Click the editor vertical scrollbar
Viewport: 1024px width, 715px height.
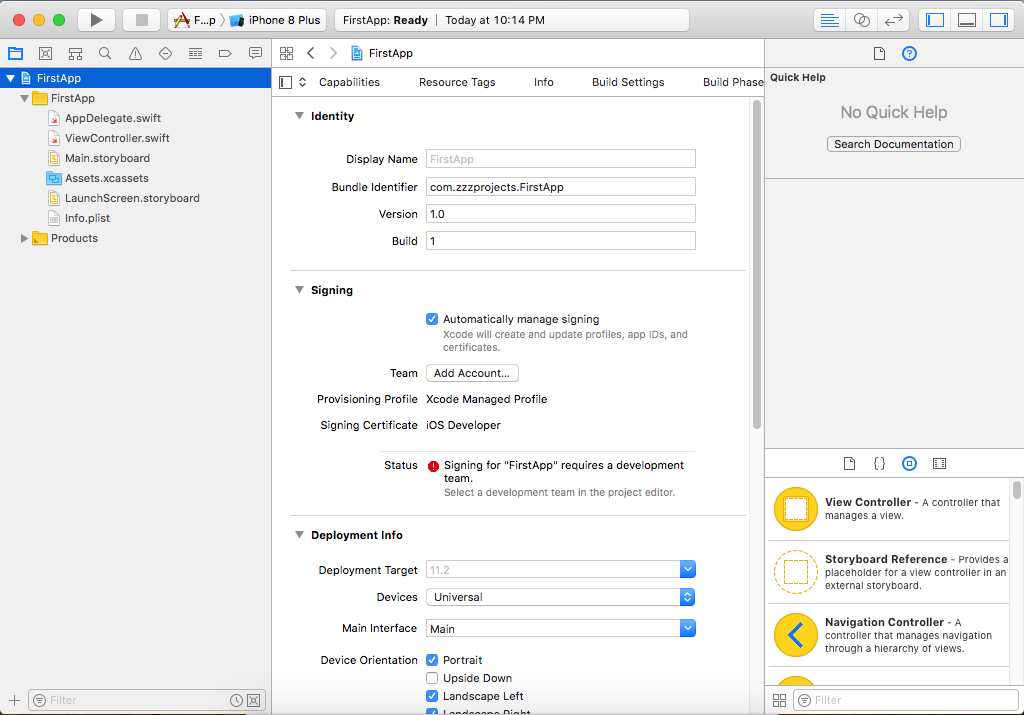[x=757, y=264]
